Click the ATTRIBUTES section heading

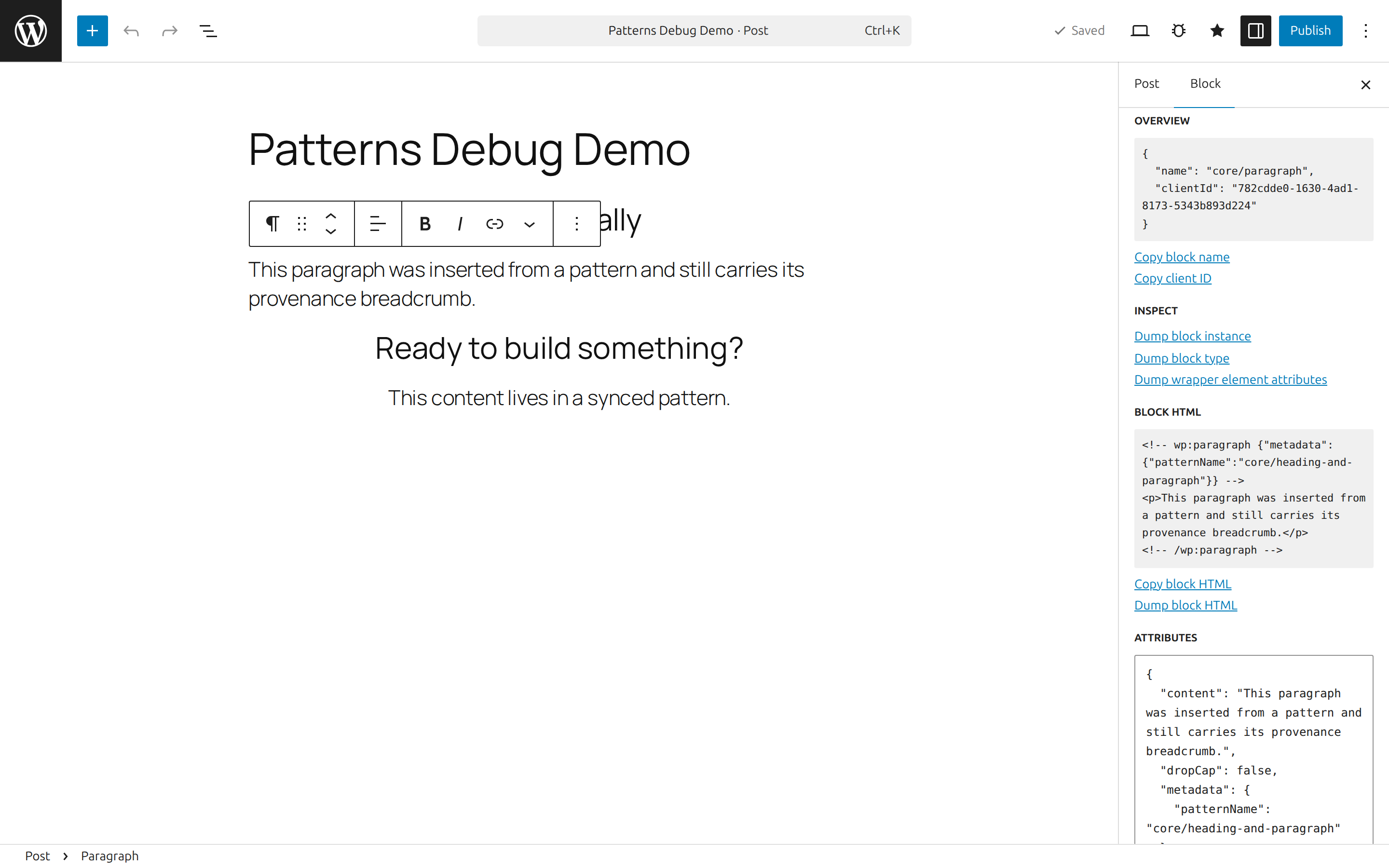click(x=1166, y=638)
